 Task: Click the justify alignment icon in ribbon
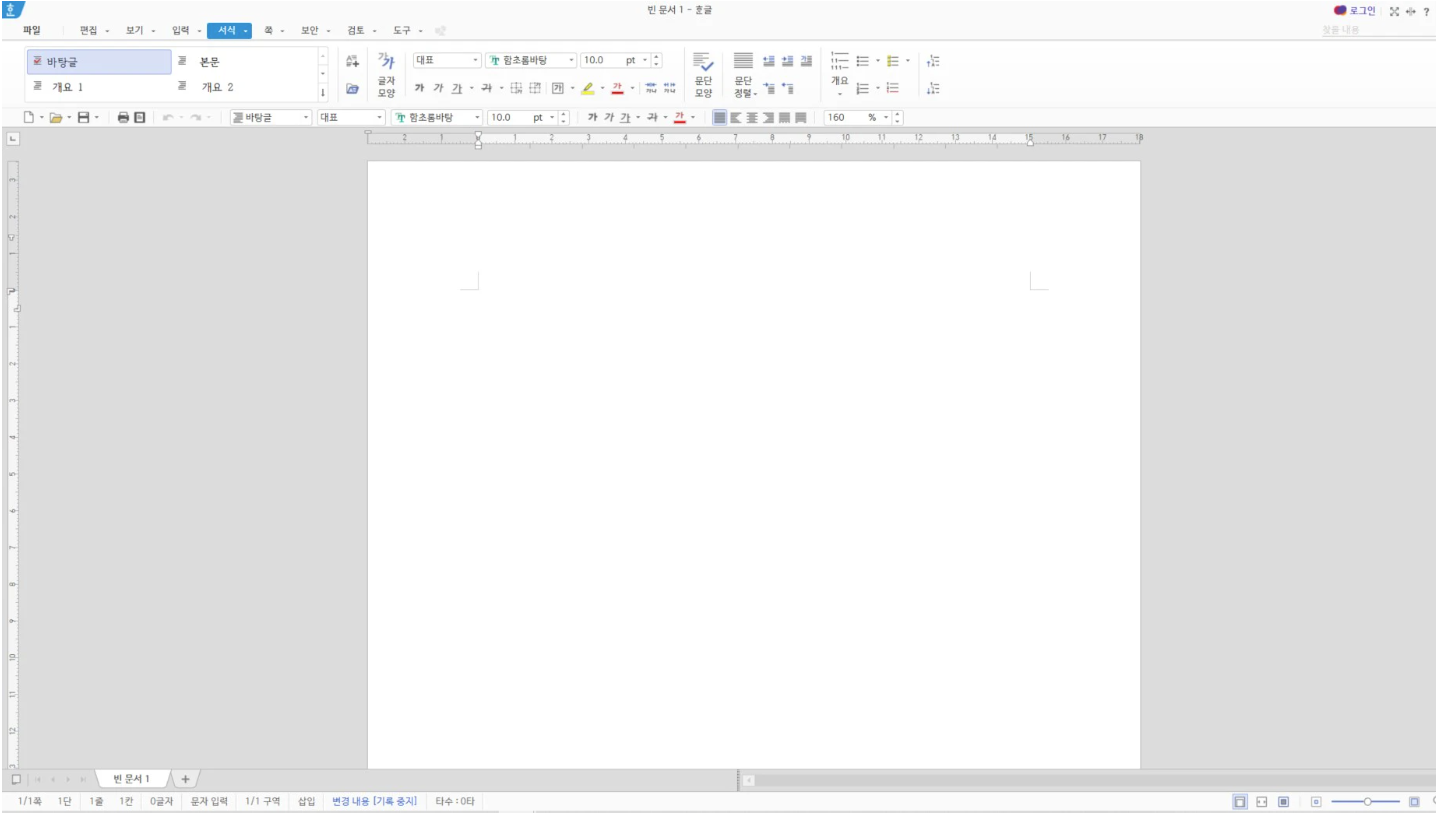tap(743, 61)
